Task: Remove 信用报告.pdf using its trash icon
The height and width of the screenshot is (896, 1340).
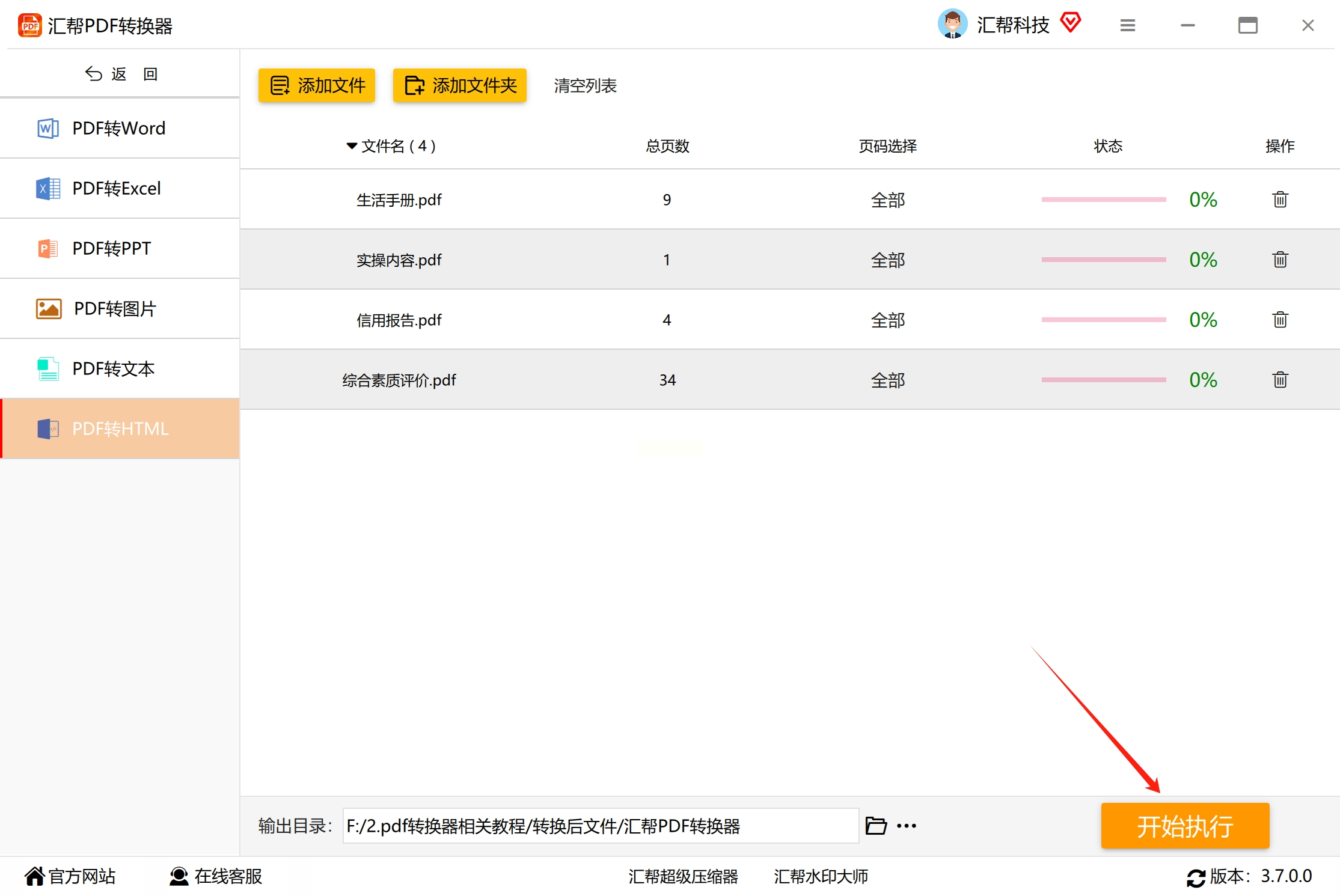Action: (1280, 320)
